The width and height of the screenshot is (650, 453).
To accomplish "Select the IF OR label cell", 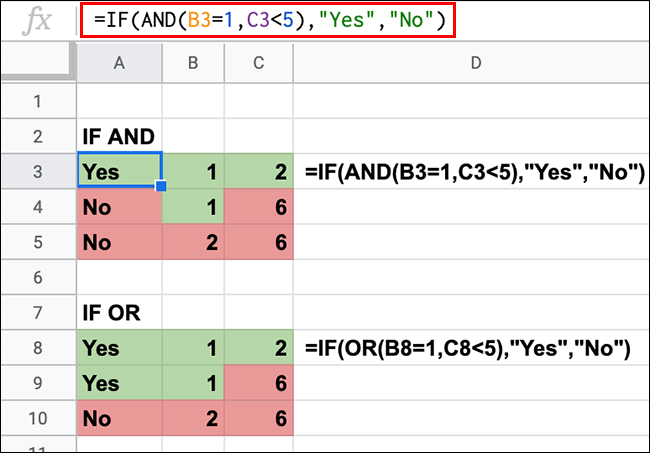I will click(x=119, y=313).
